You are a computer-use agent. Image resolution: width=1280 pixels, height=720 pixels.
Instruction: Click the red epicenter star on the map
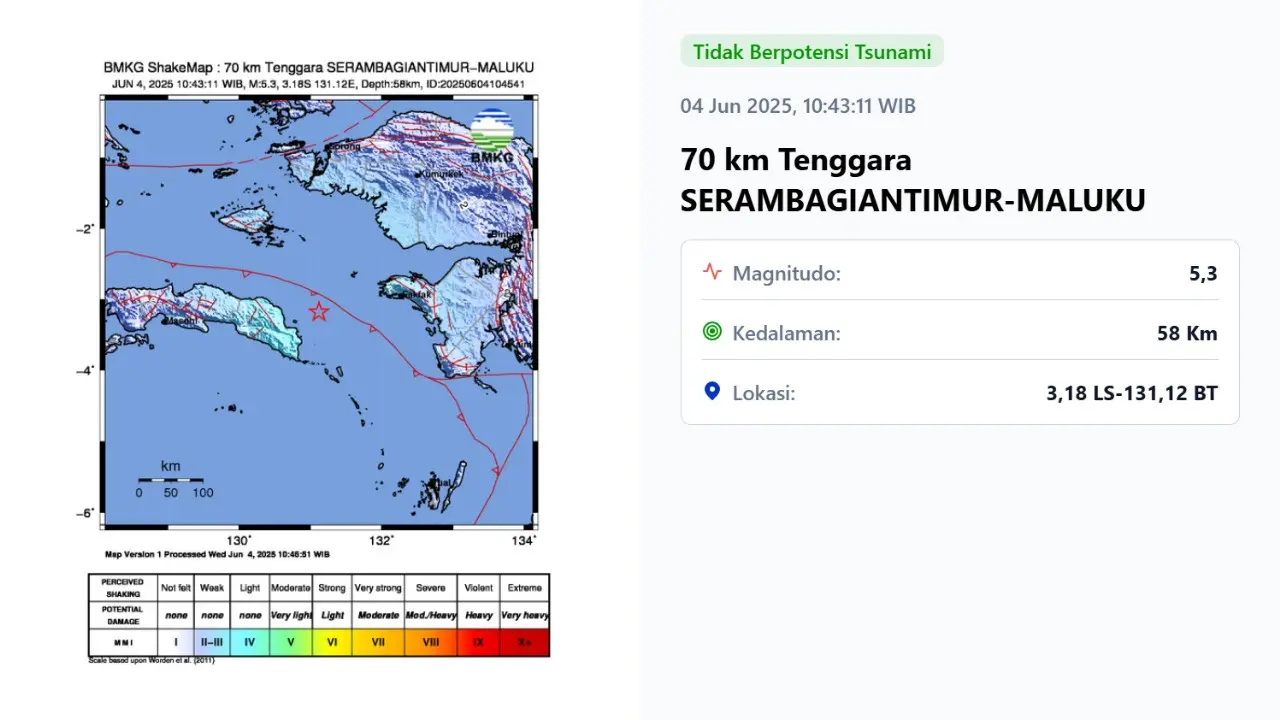tap(319, 311)
